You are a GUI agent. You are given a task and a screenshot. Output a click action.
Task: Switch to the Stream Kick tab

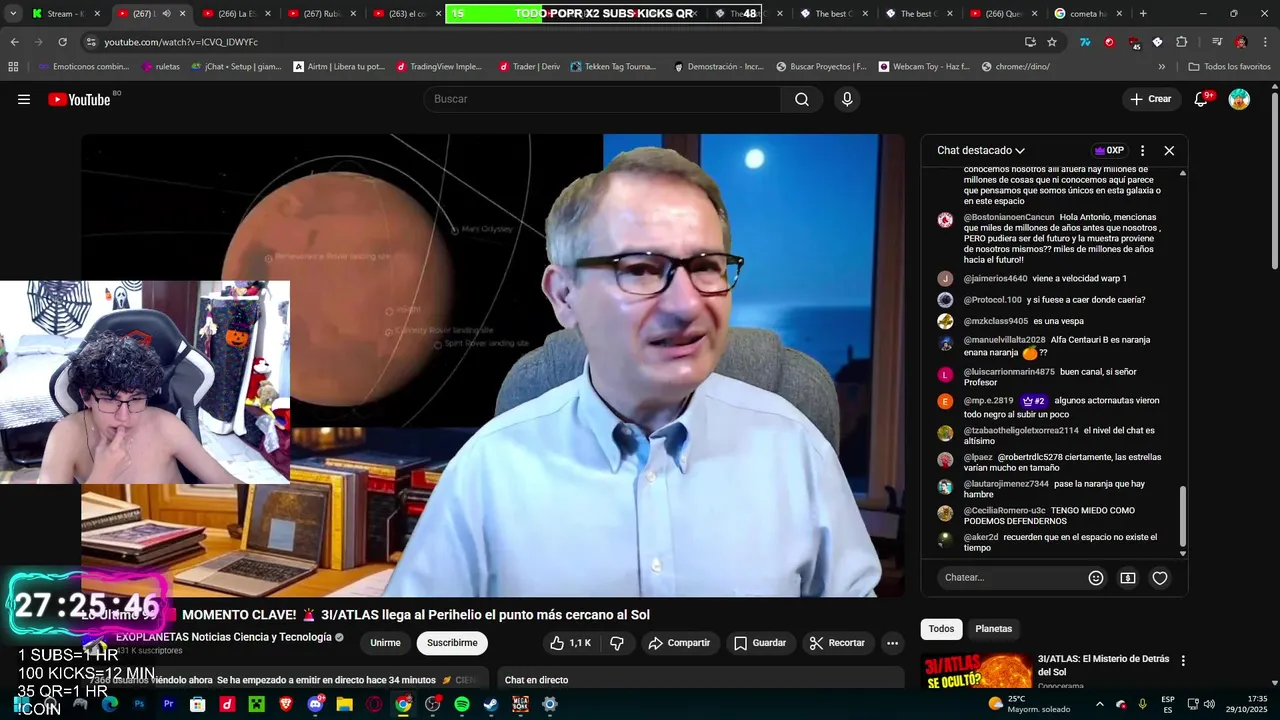[x=65, y=14]
